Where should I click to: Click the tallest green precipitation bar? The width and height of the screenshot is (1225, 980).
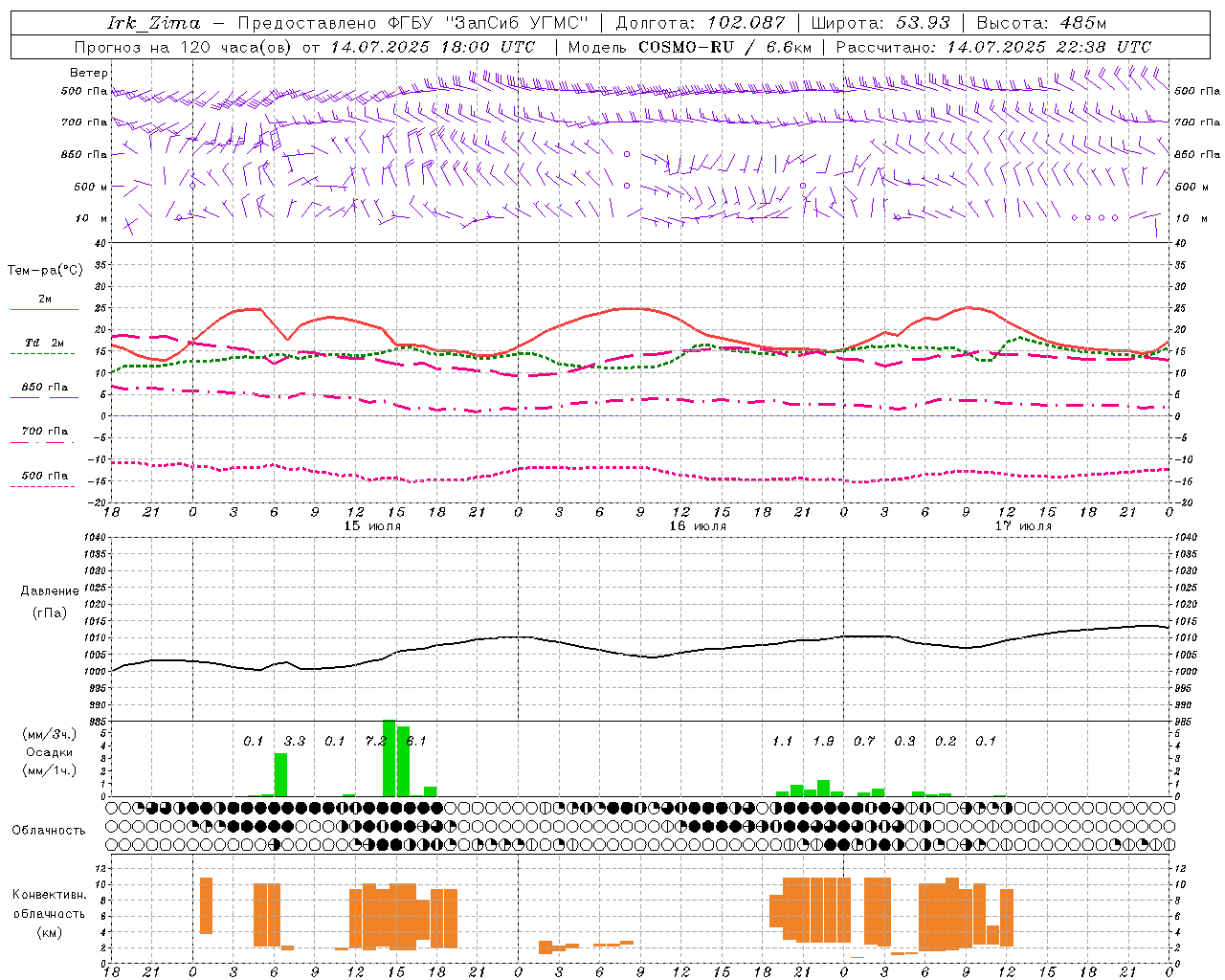(x=389, y=758)
